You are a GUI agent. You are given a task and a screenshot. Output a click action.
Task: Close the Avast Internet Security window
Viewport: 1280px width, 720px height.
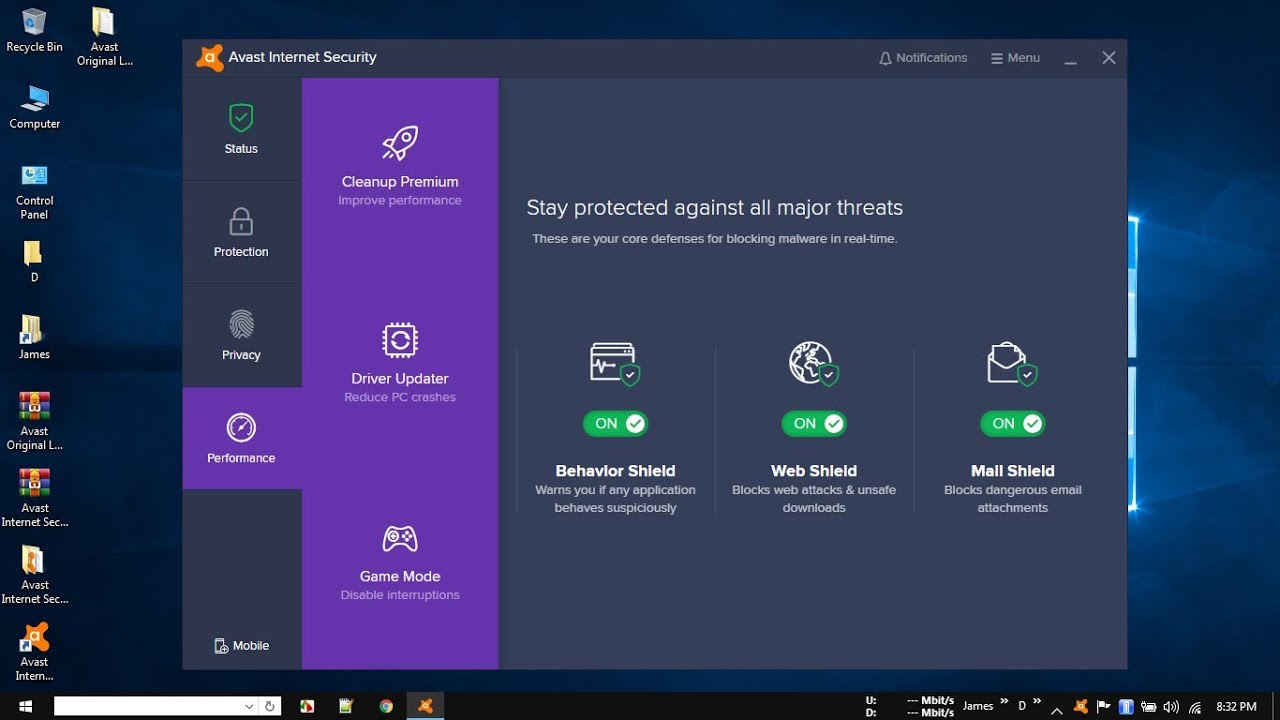(x=1109, y=58)
